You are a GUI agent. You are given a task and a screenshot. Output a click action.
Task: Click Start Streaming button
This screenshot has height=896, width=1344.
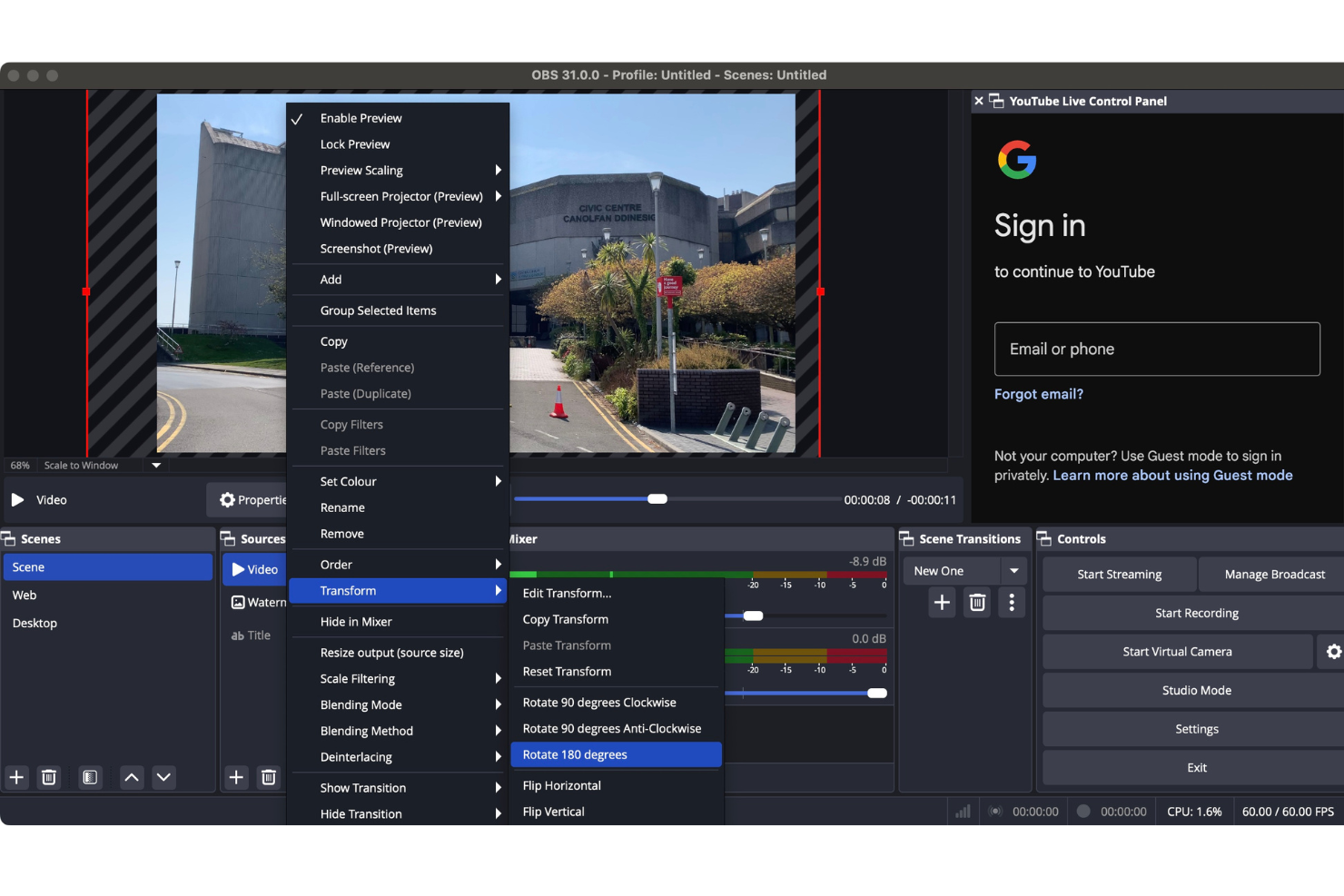click(1119, 575)
